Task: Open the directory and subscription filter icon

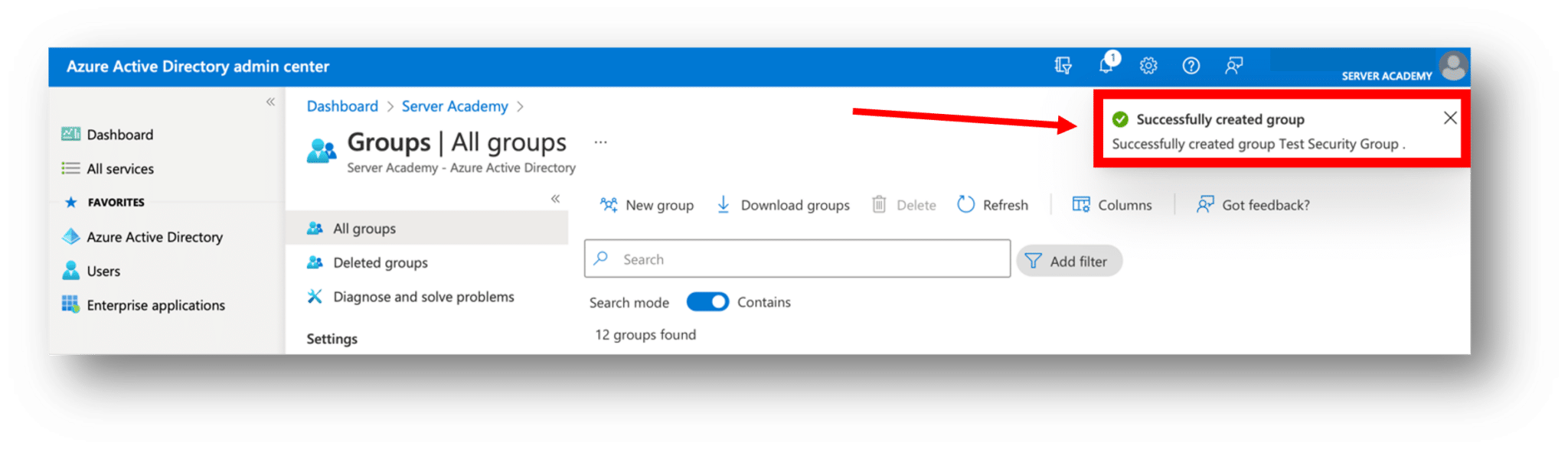Action: [1063, 66]
